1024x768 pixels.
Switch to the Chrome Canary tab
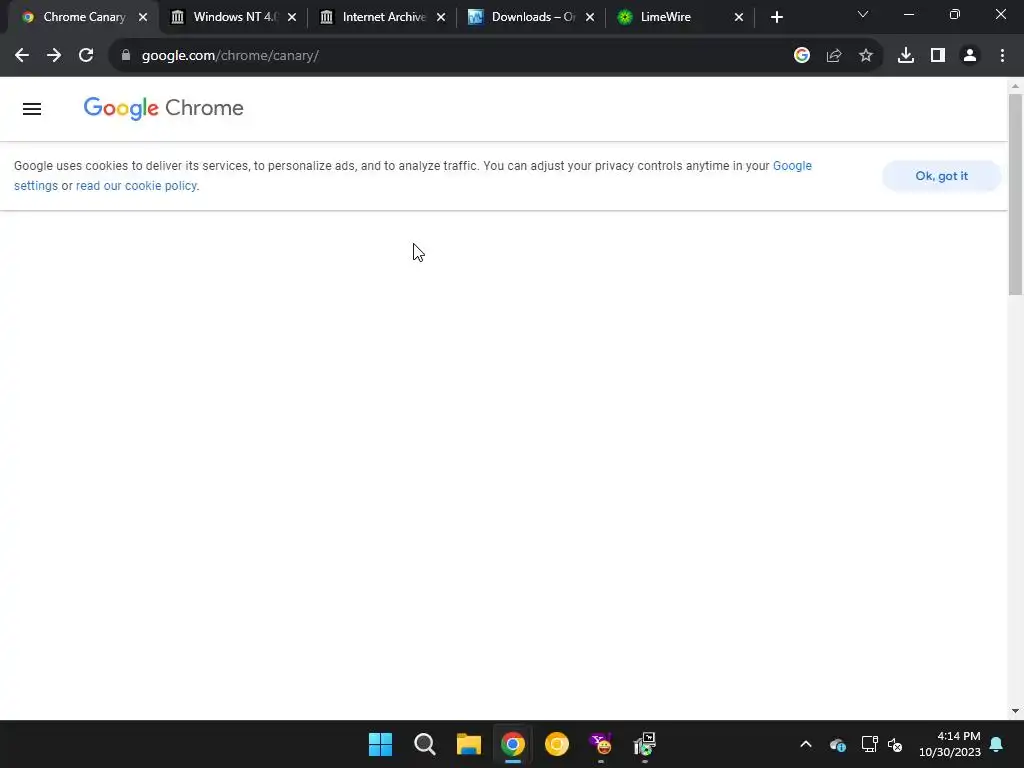pyautogui.click(x=84, y=18)
